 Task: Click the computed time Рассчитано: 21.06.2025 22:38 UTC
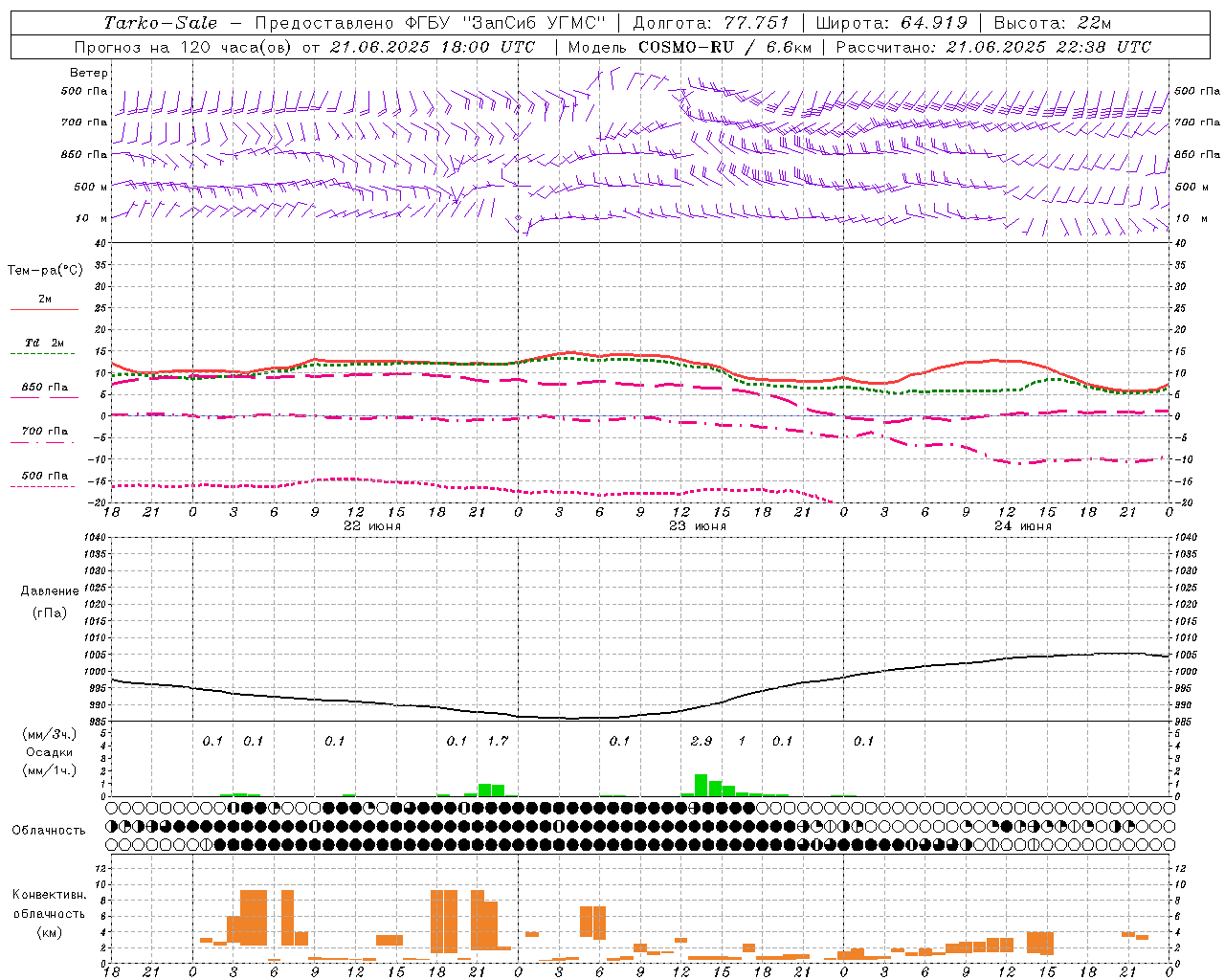click(x=993, y=47)
